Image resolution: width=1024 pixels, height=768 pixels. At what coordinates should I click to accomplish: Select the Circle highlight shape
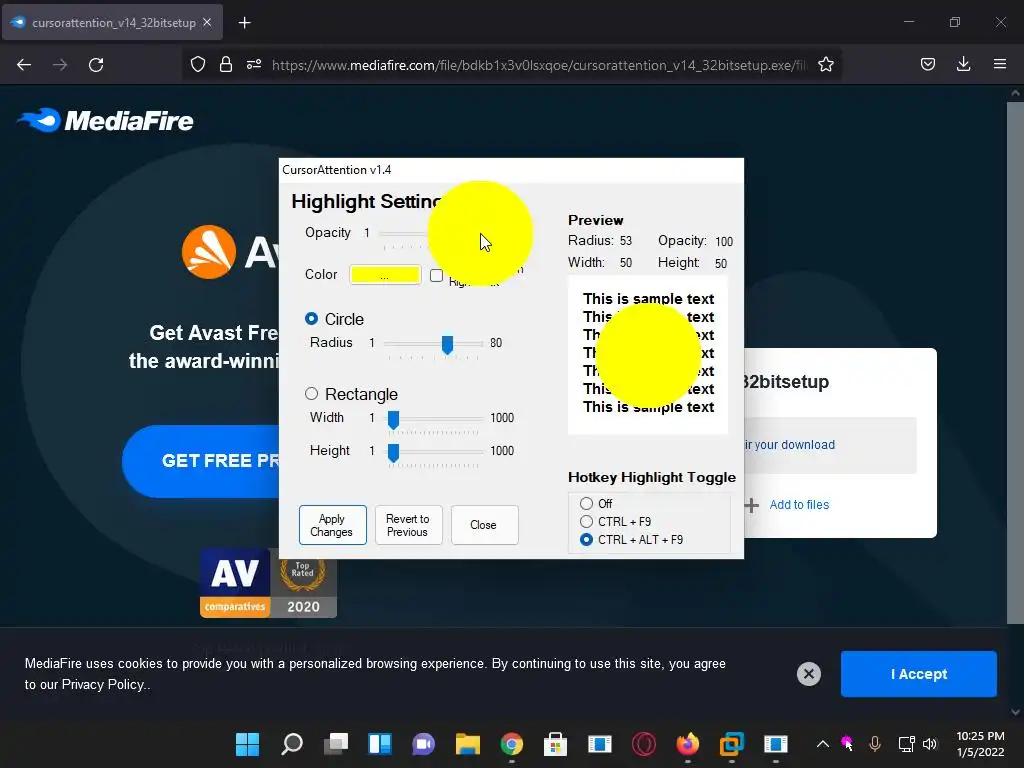[x=312, y=319]
